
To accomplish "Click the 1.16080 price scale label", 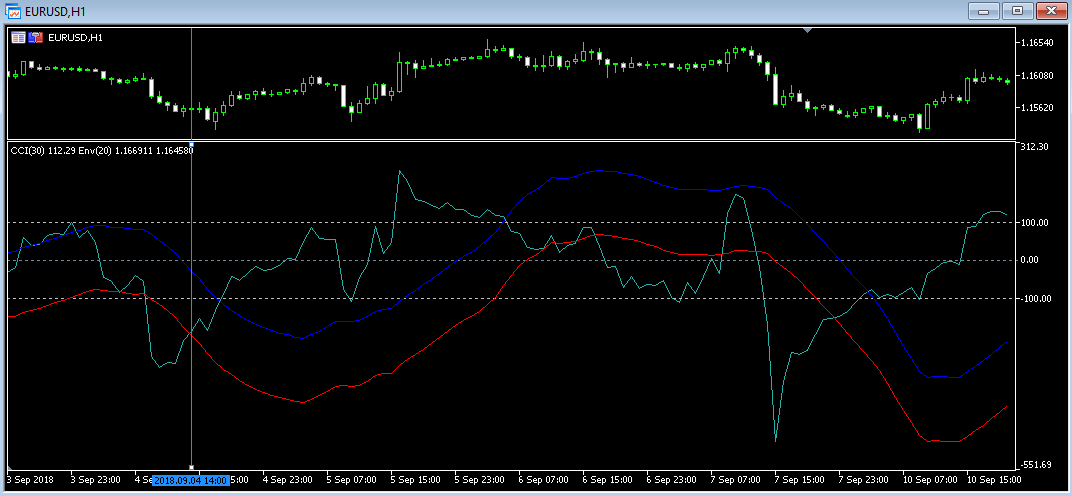I will pos(1036,75).
